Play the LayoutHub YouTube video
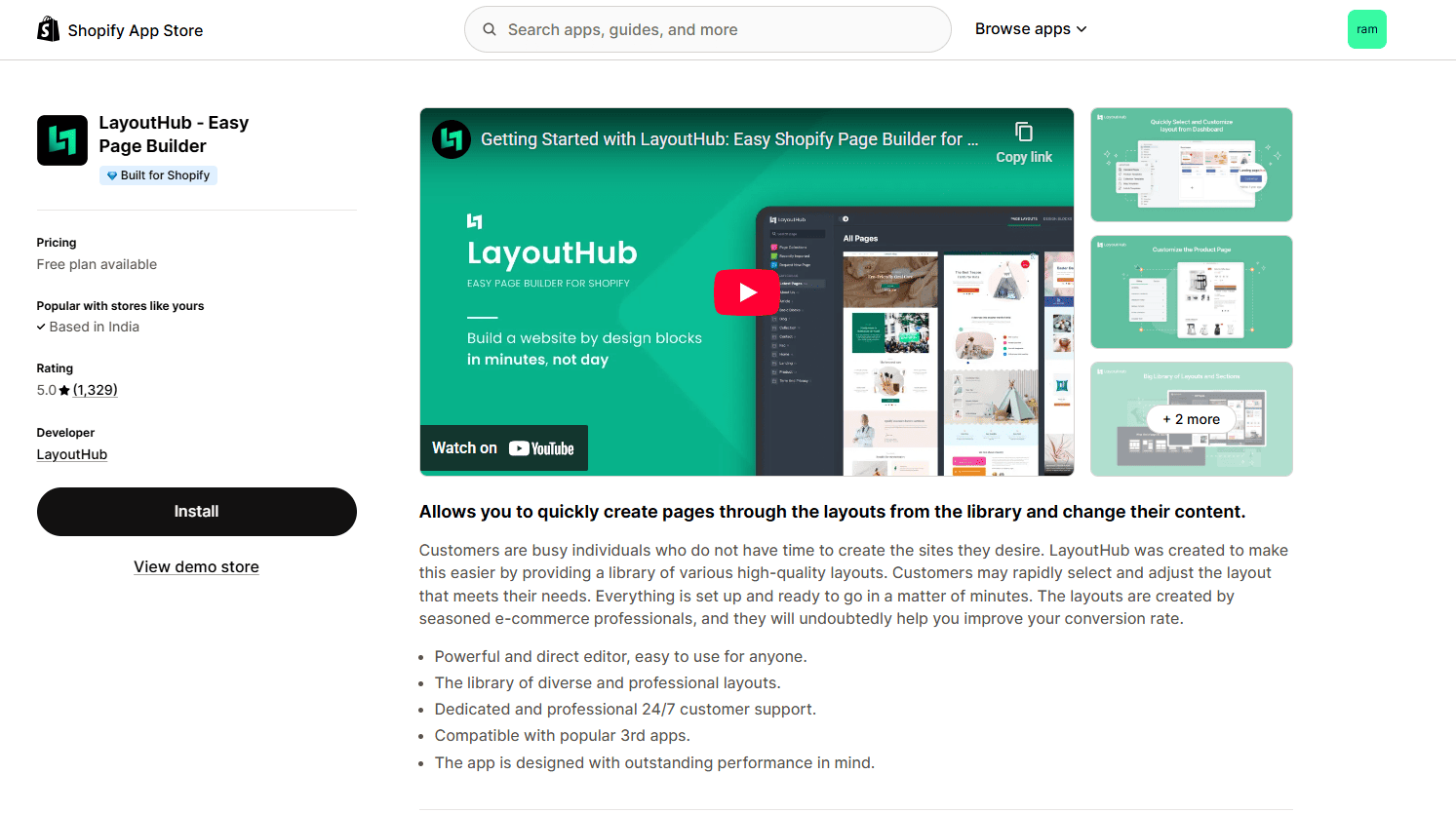 [747, 292]
